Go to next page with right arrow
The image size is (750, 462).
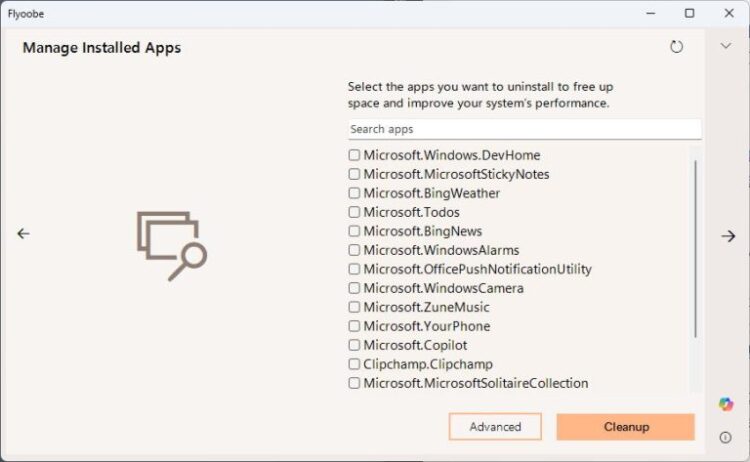[x=728, y=236]
